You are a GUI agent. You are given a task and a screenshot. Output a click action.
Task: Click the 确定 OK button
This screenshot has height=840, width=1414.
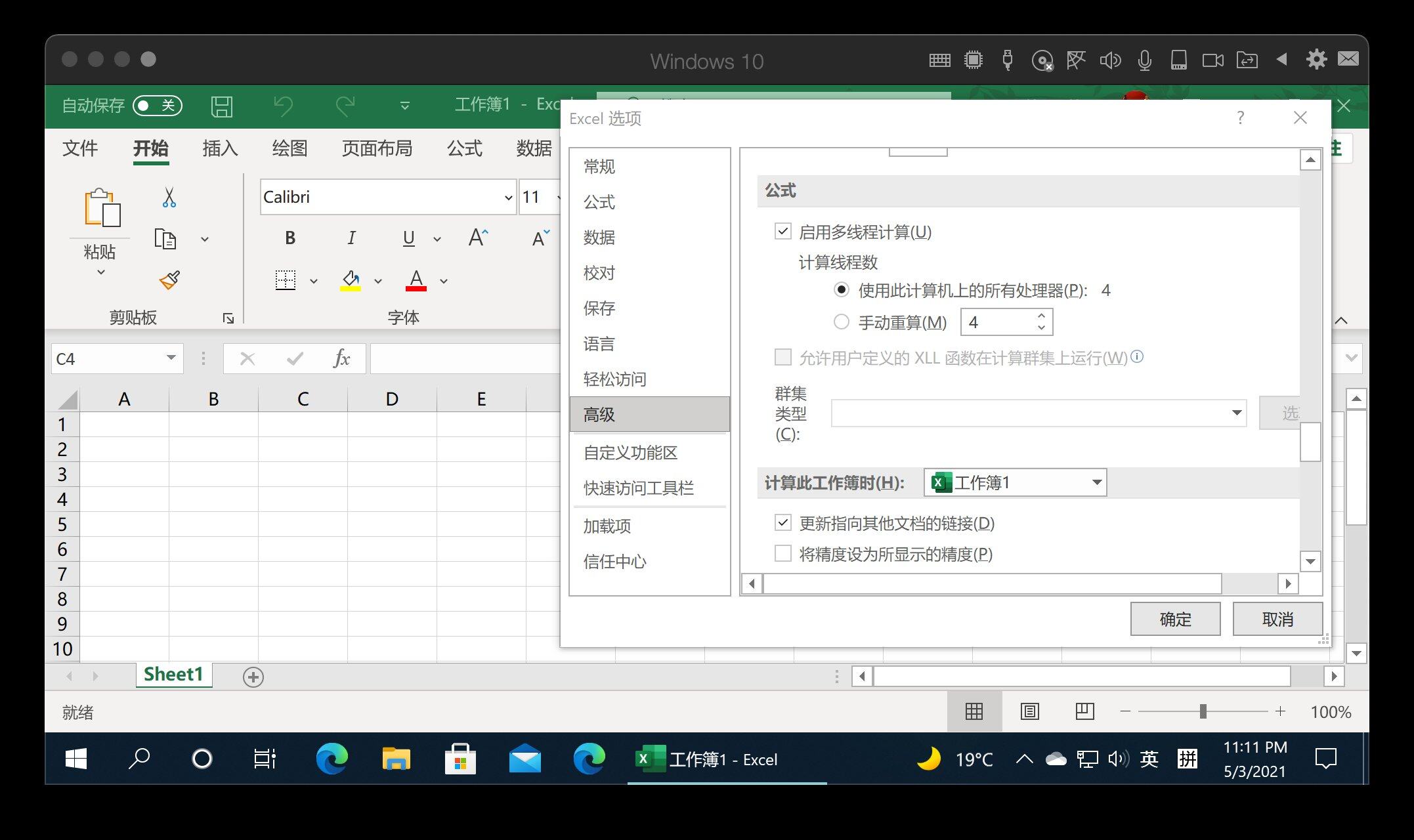point(1175,619)
